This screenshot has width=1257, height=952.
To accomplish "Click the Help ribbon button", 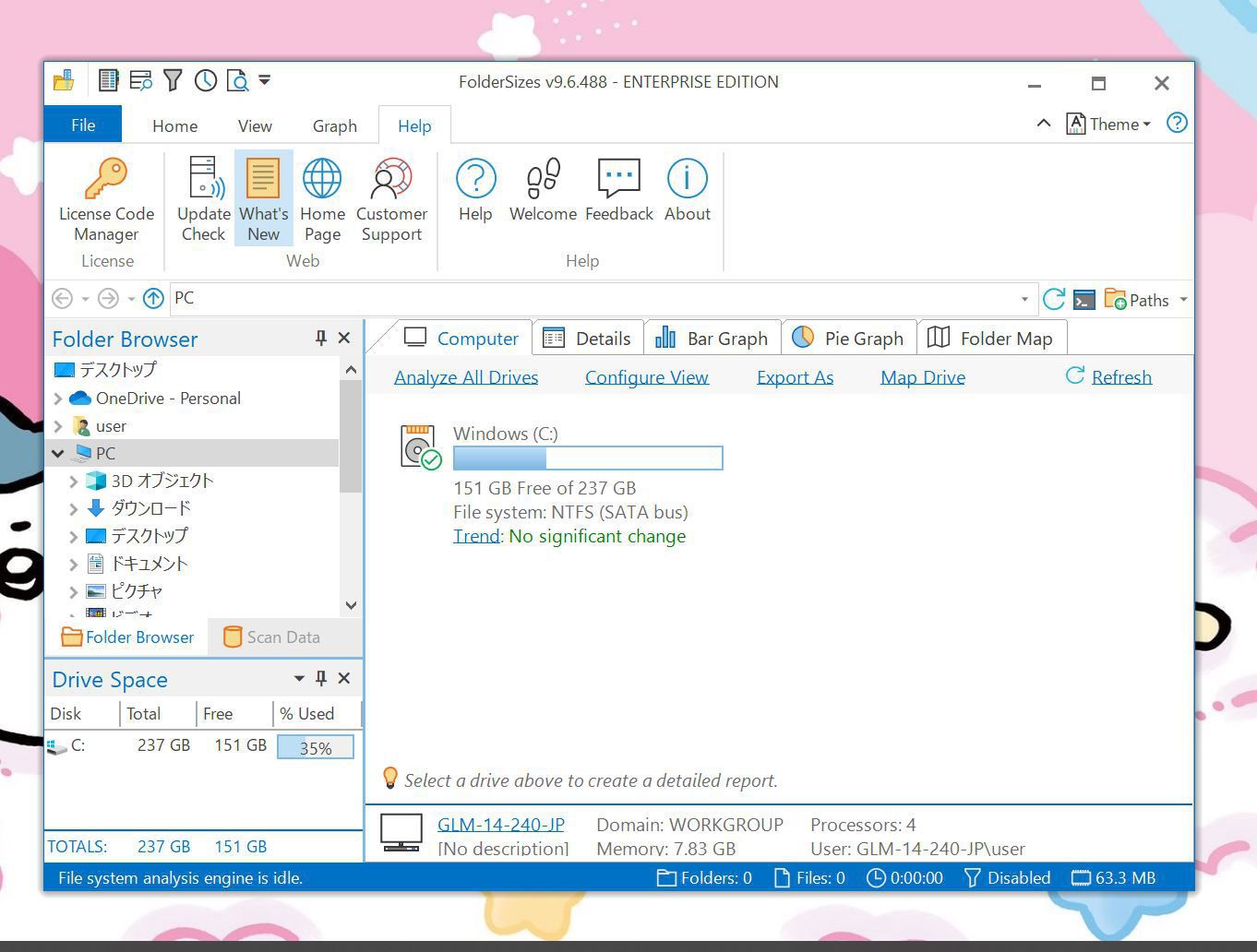I will tap(475, 190).
